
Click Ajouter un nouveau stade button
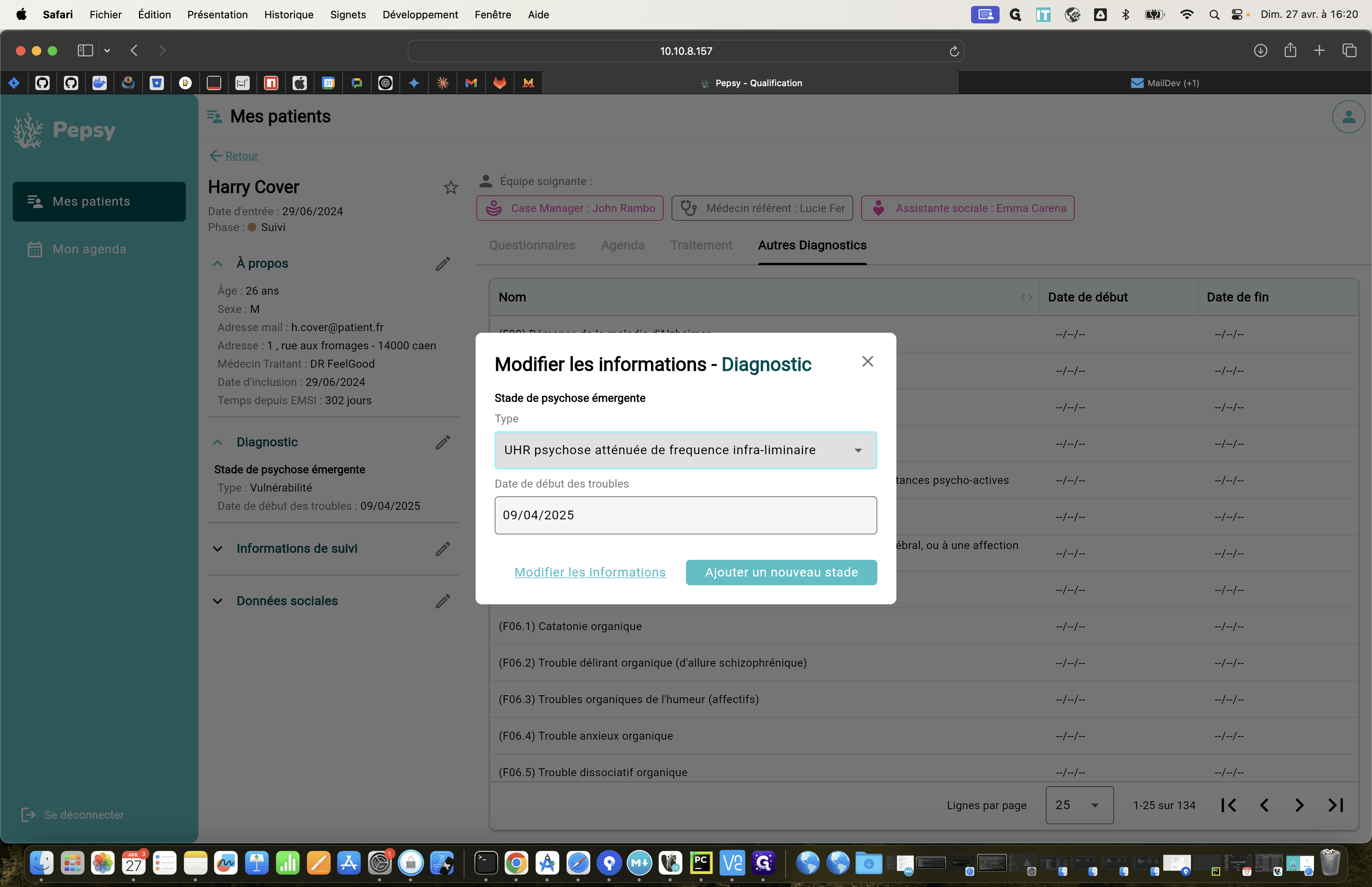(x=781, y=572)
